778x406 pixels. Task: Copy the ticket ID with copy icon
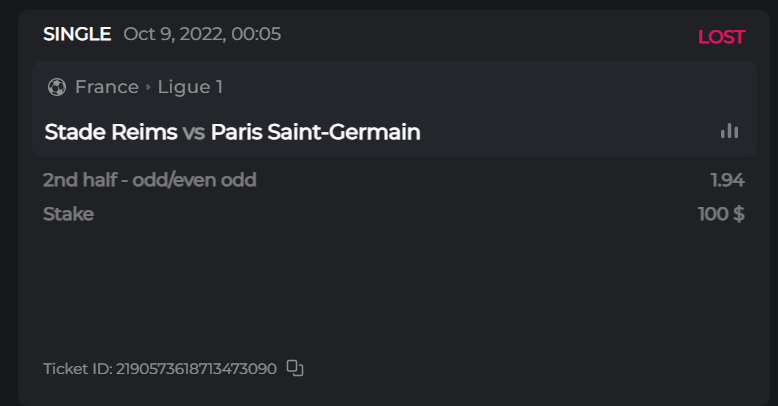tap(295, 368)
